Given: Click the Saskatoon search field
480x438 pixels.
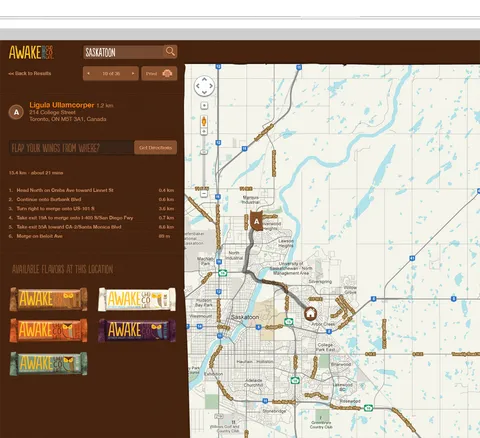Looking at the screenshot, I should click(x=123, y=52).
